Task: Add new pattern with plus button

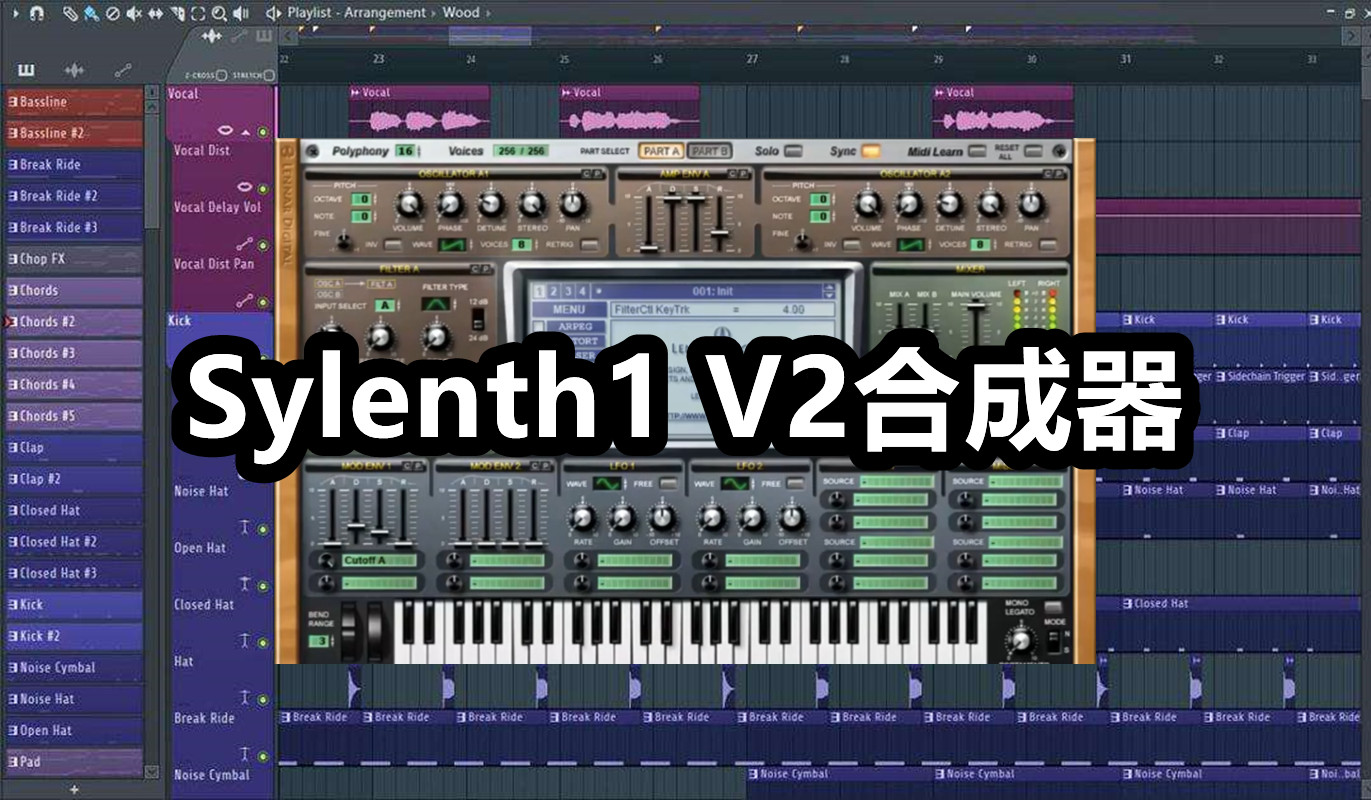Action: coord(74,790)
